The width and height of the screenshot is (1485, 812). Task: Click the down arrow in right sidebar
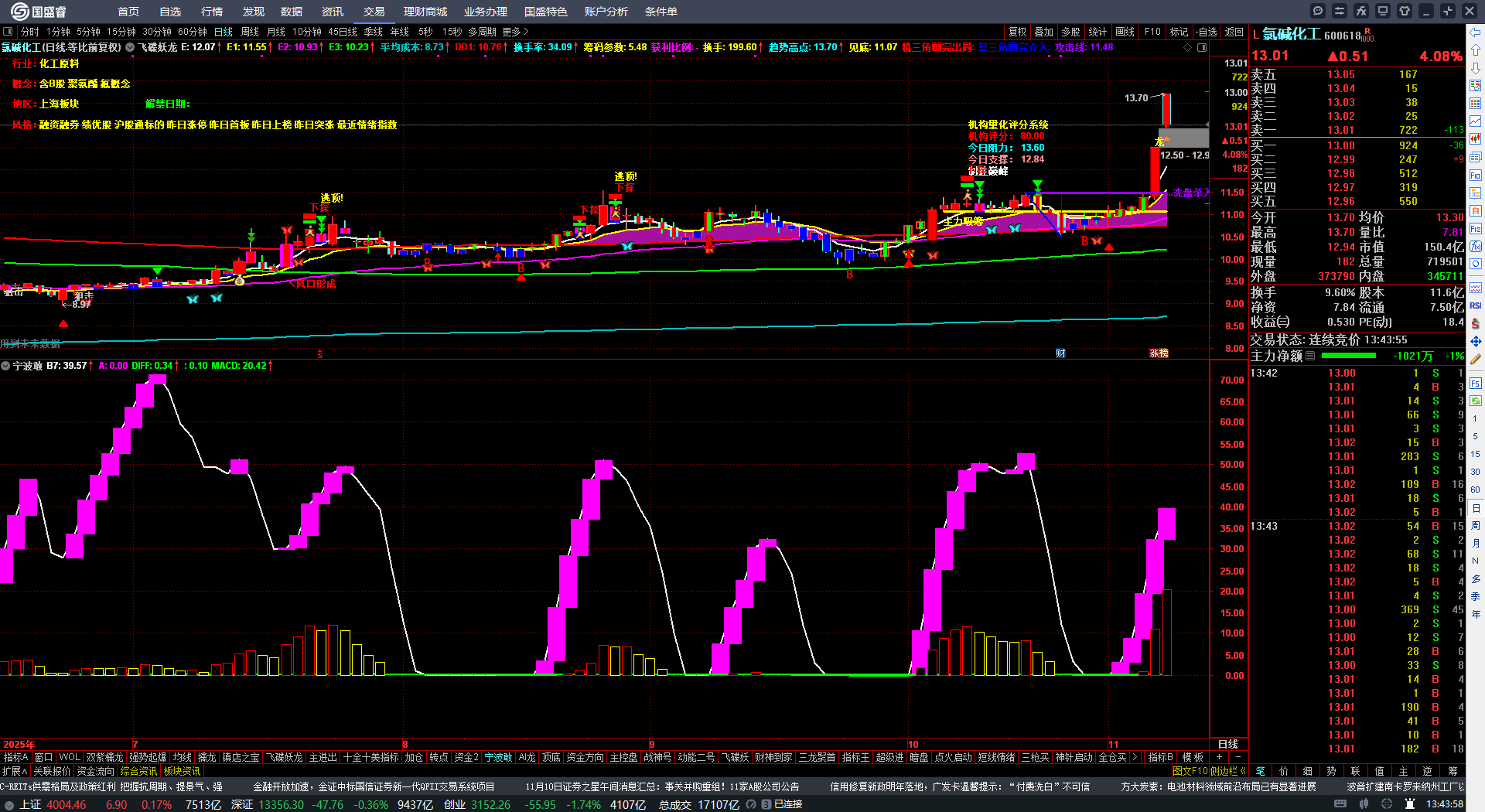pyautogui.click(x=1476, y=67)
